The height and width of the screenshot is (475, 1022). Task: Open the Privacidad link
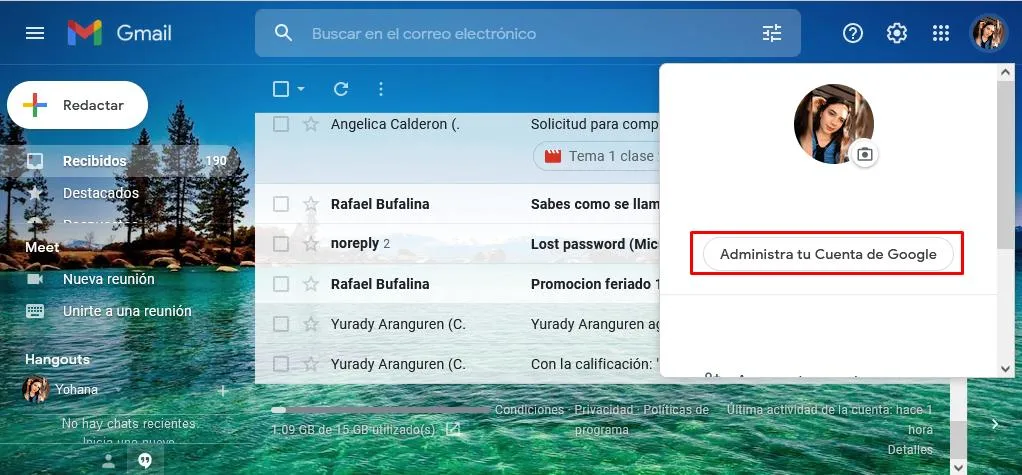click(603, 410)
